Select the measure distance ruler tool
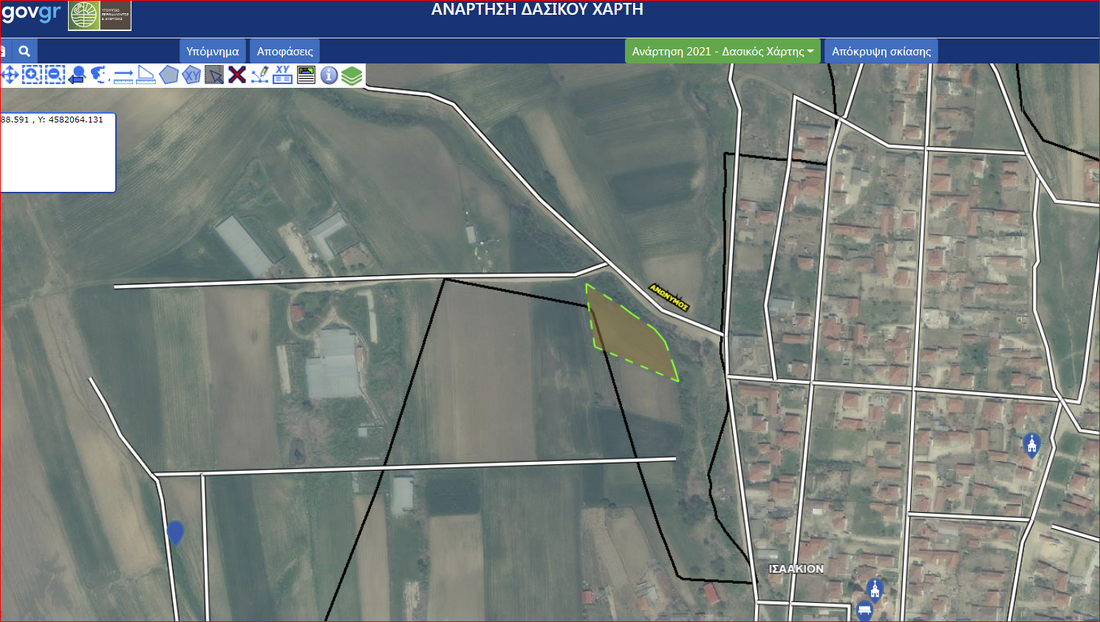Image resolution: width=1100 pixels, height=622 pixels. [123, 75]
